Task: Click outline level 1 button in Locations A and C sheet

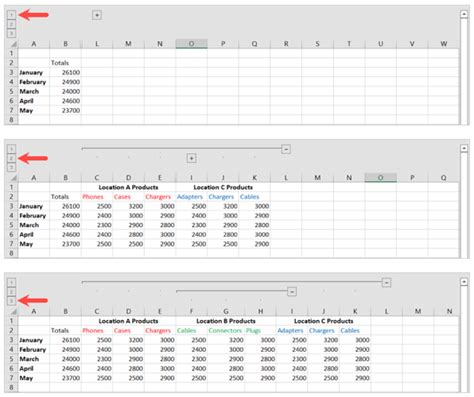Action: [11, 149]
